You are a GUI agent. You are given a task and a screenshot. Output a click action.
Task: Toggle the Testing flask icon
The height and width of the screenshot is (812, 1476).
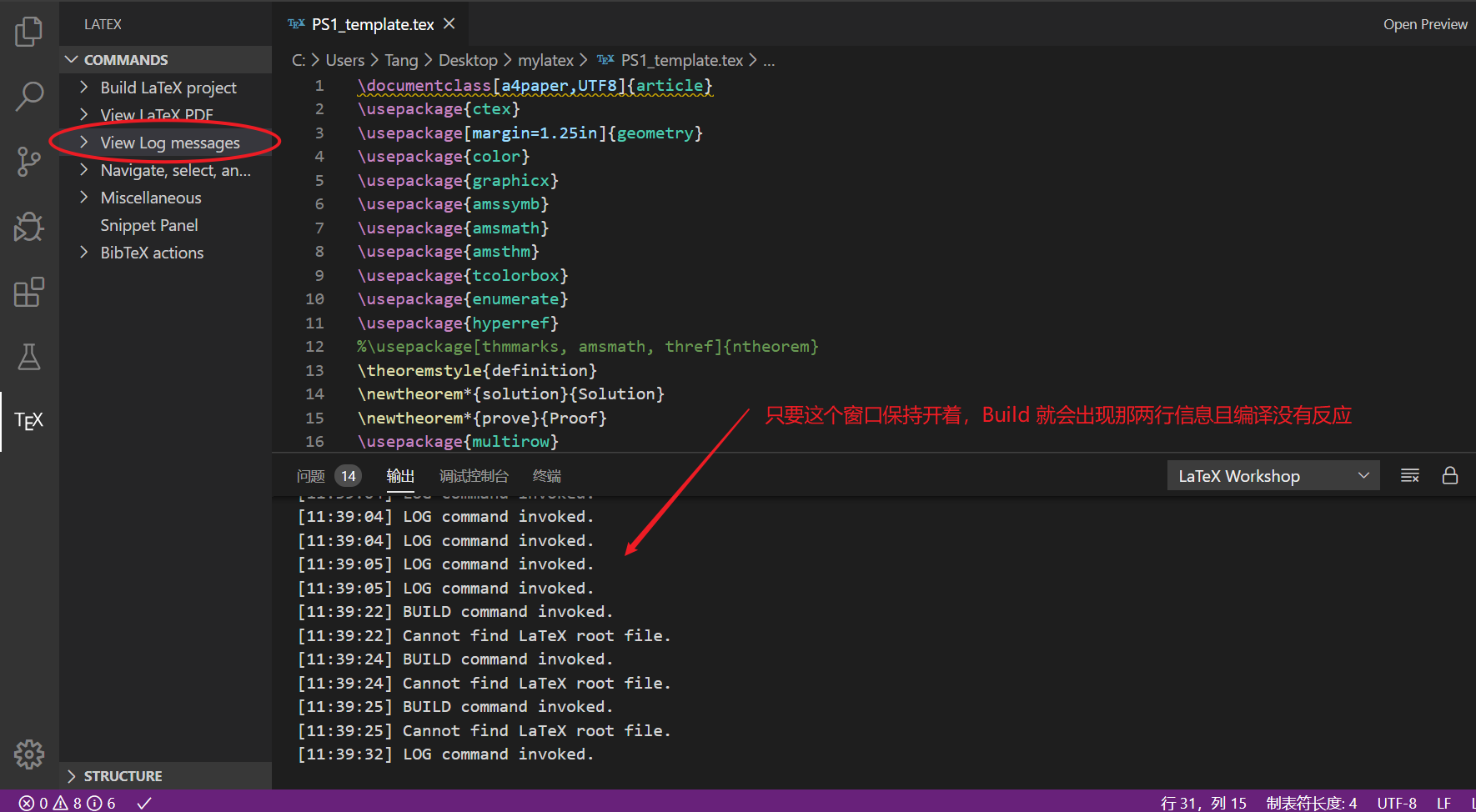[29, 357]
